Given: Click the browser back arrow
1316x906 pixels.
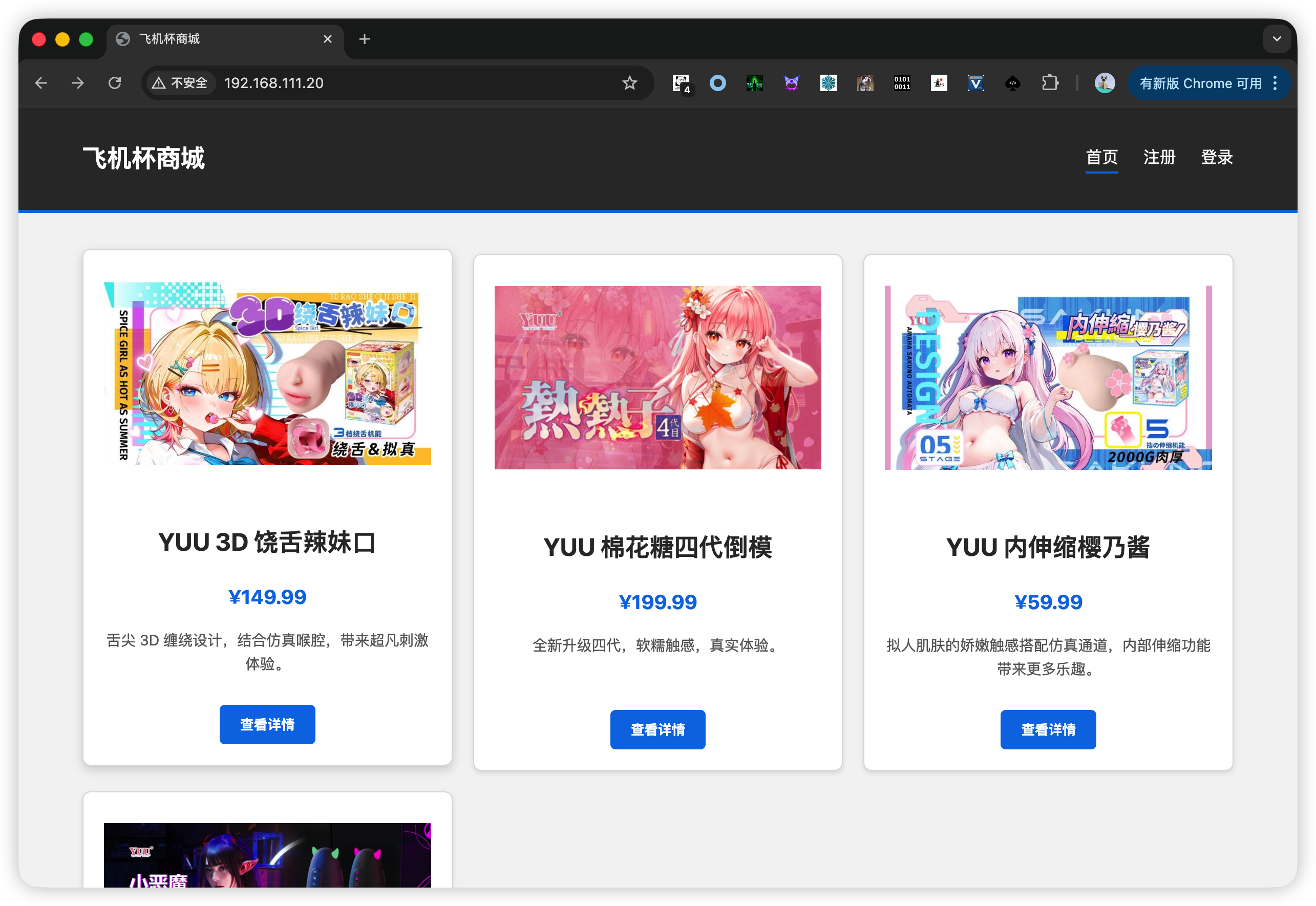Looking at the screenshot, I should 41,83.
